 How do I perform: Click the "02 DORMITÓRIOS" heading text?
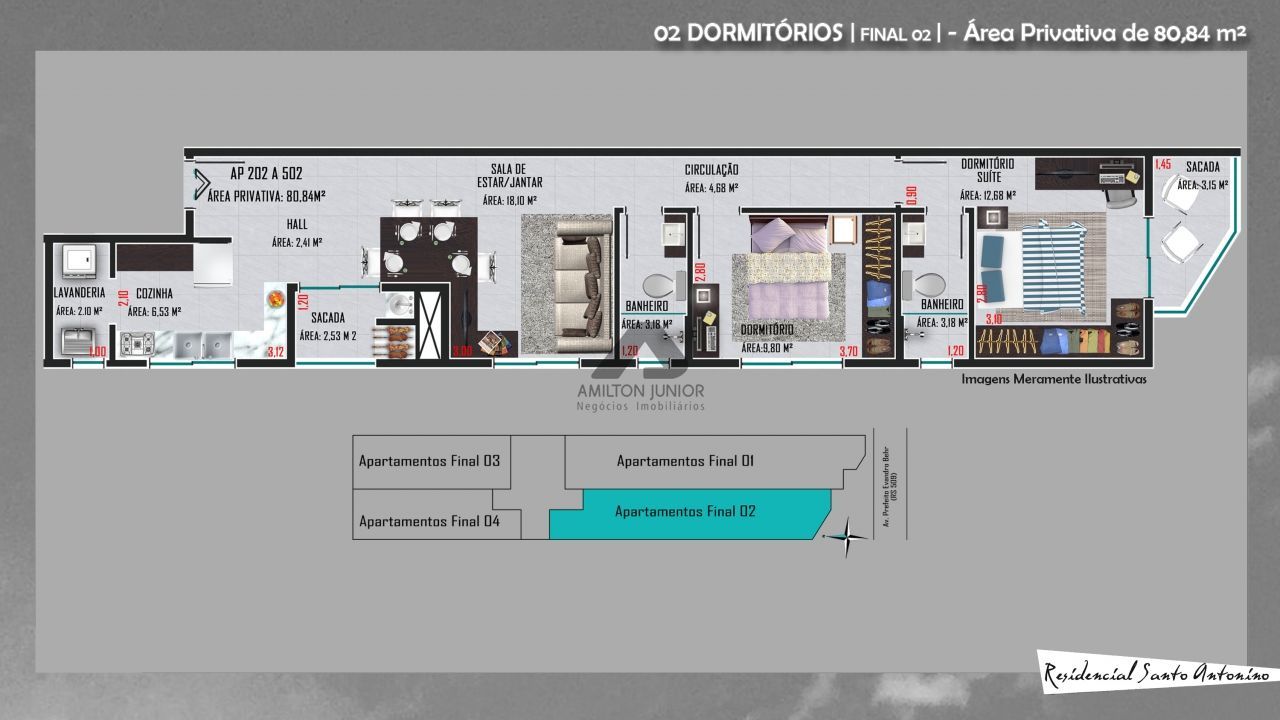coord(748,33)
